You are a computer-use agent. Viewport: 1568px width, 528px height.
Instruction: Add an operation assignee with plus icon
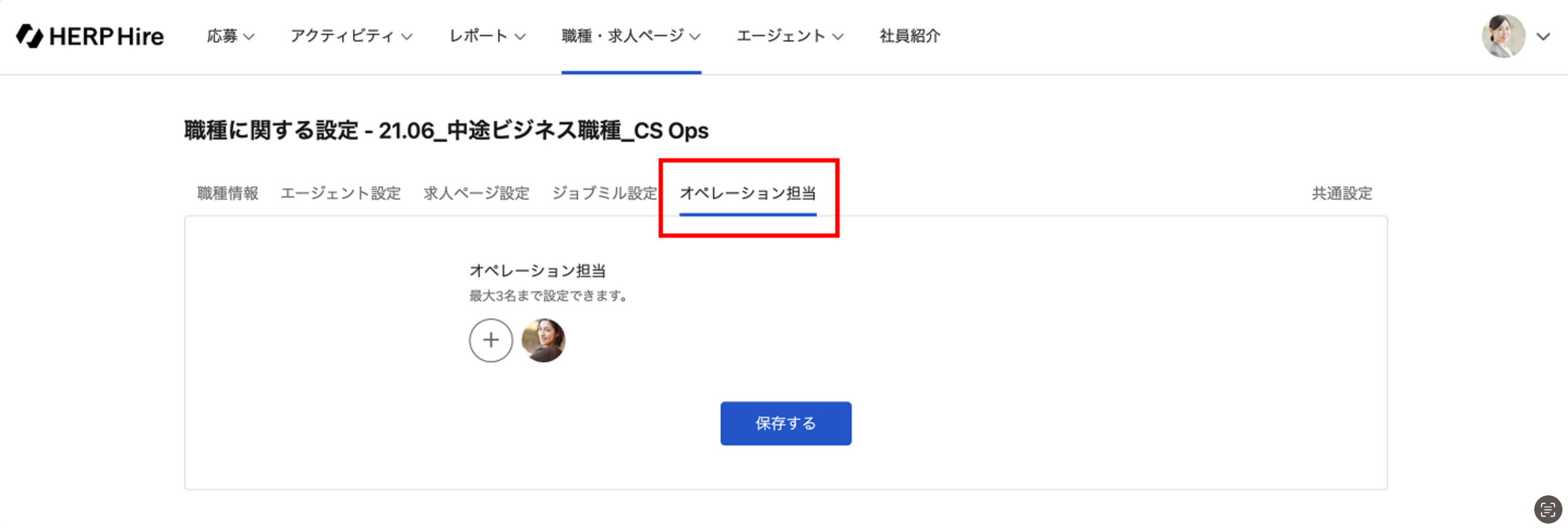(x=491, y=340)
